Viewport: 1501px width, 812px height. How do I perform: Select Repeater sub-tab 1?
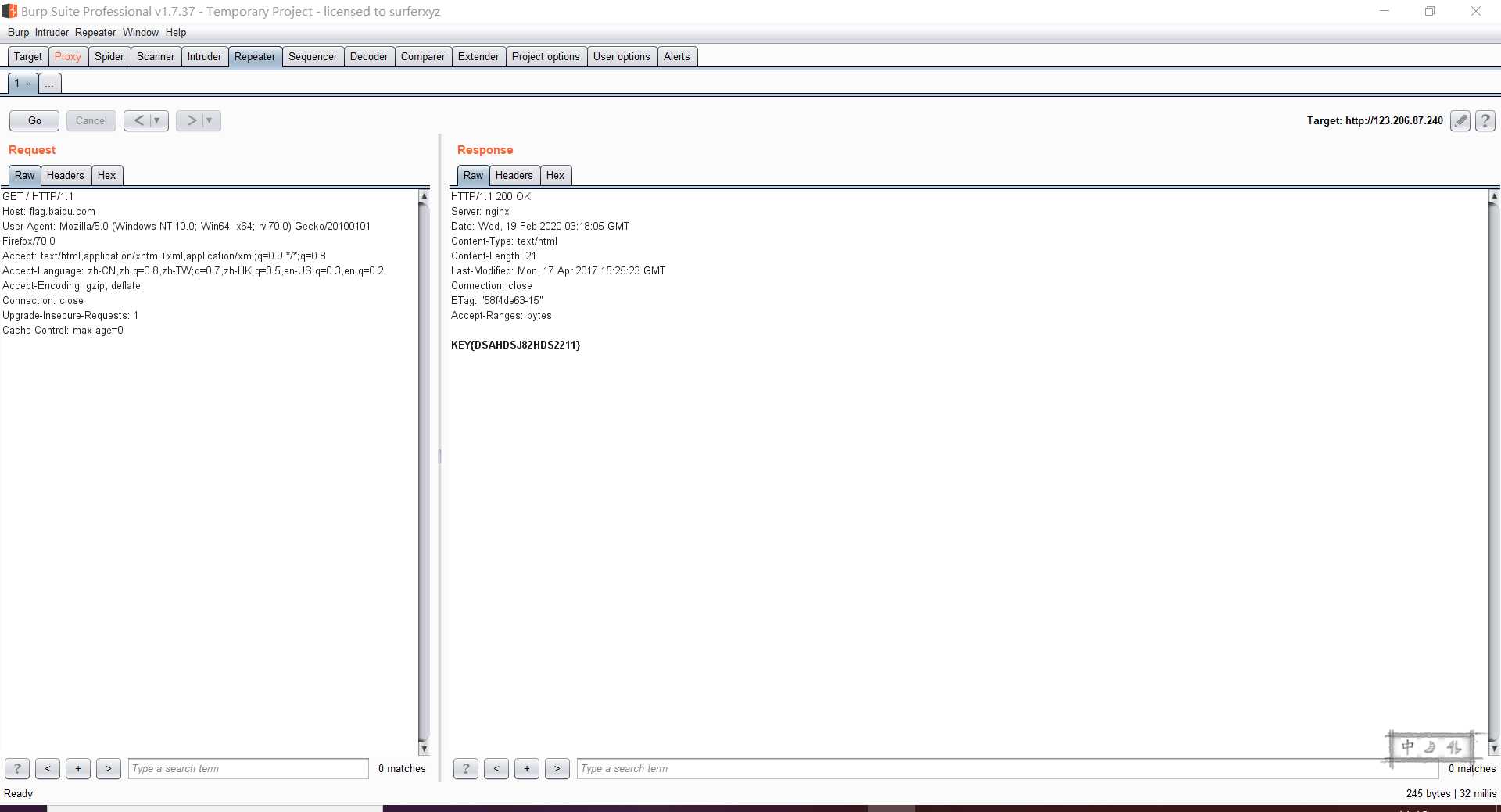click(16, 84)
